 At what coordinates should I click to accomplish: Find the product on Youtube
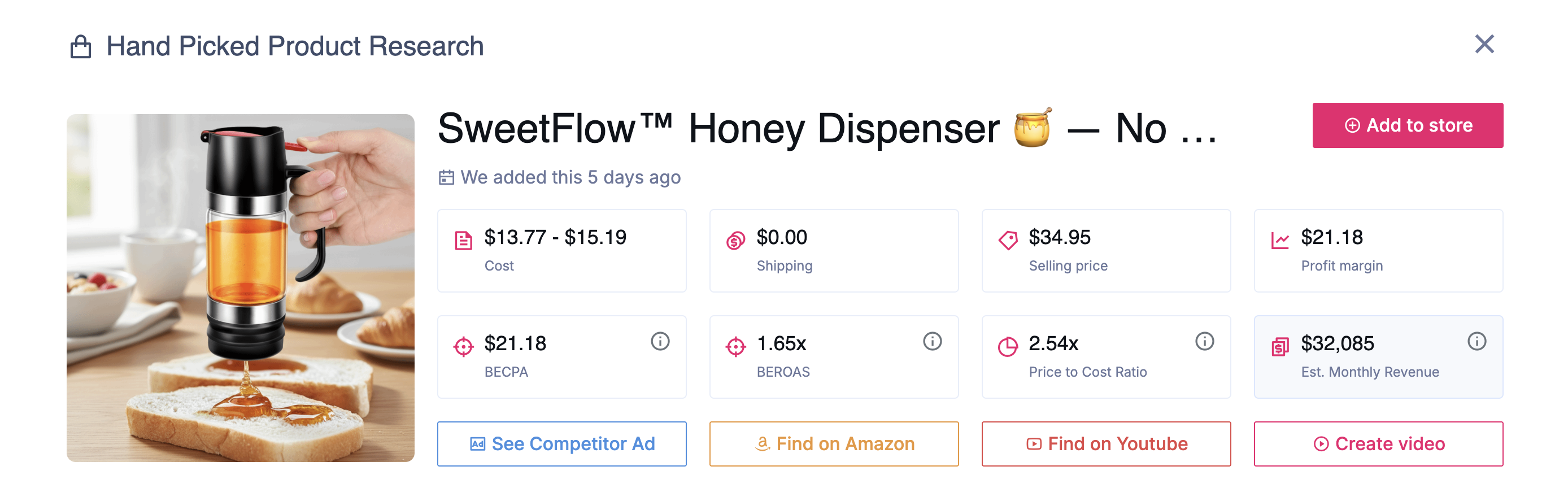click(1106, 443)
